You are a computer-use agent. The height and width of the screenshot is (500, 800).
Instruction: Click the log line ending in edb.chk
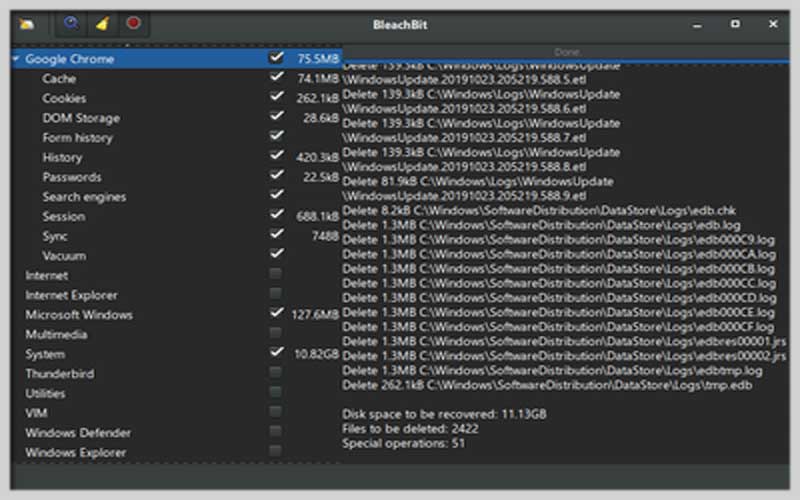click(x=539, y=210)
